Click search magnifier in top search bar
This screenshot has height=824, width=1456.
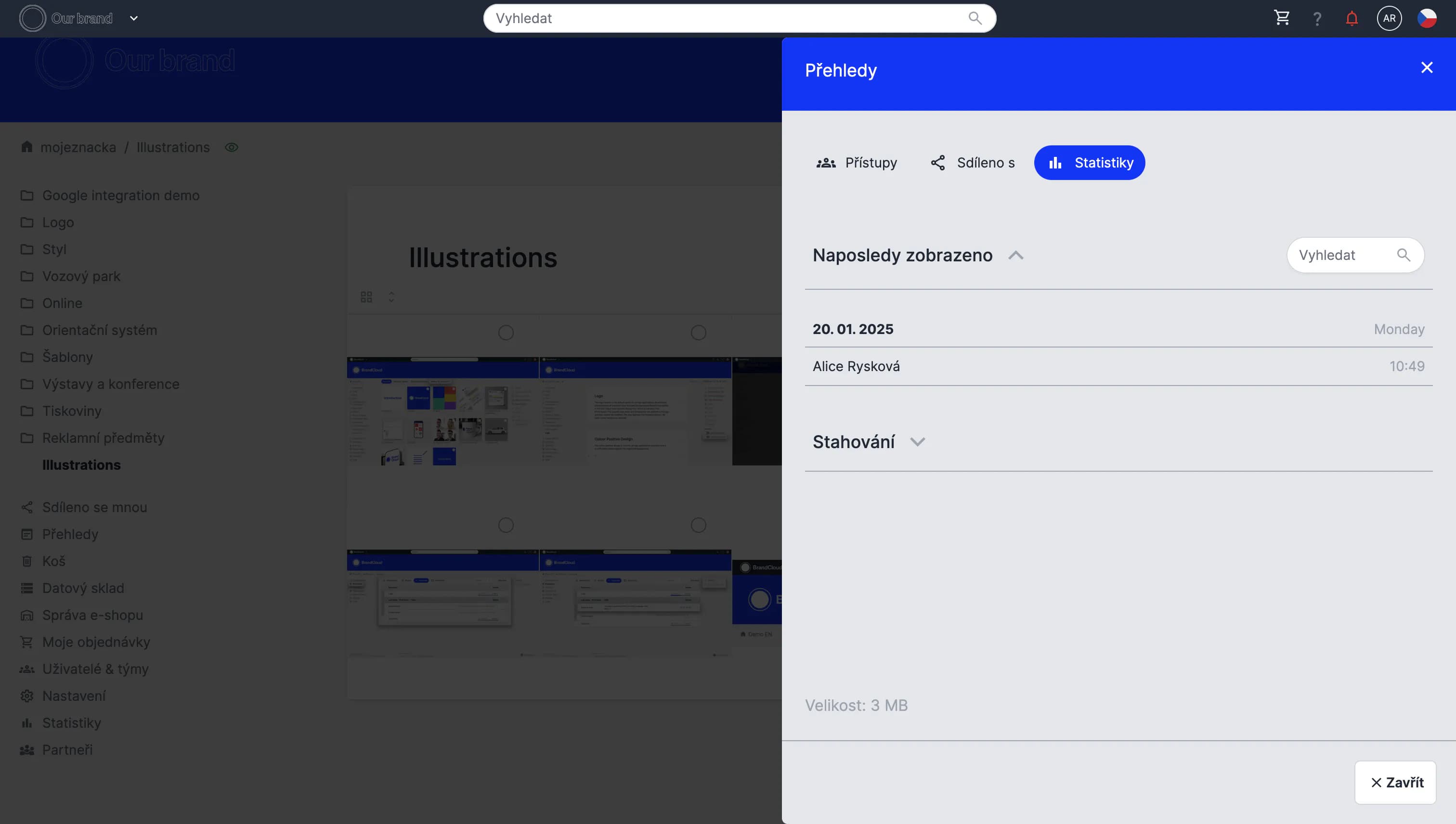[975, 18]
